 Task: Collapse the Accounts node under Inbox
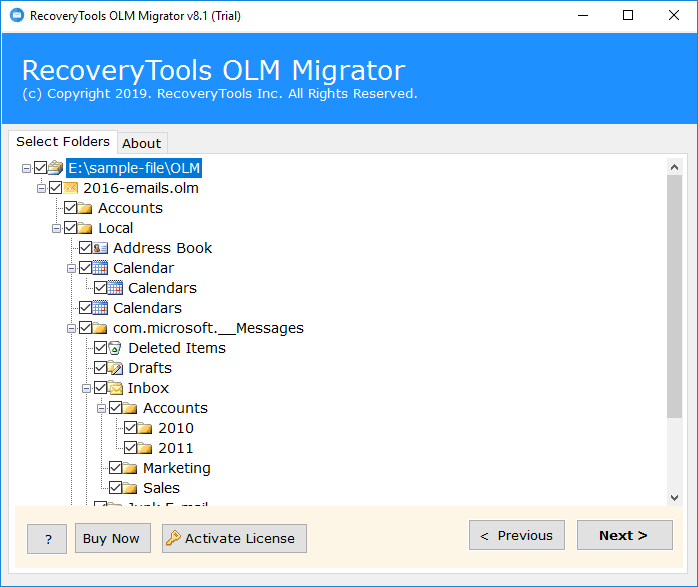101,409
